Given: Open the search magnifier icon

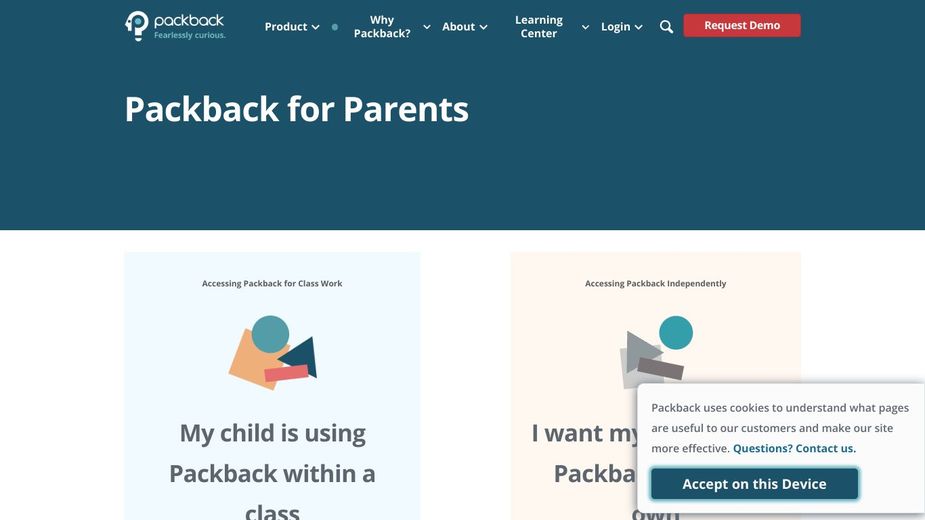Looking at the screenshot, I should tap(667, 27).
